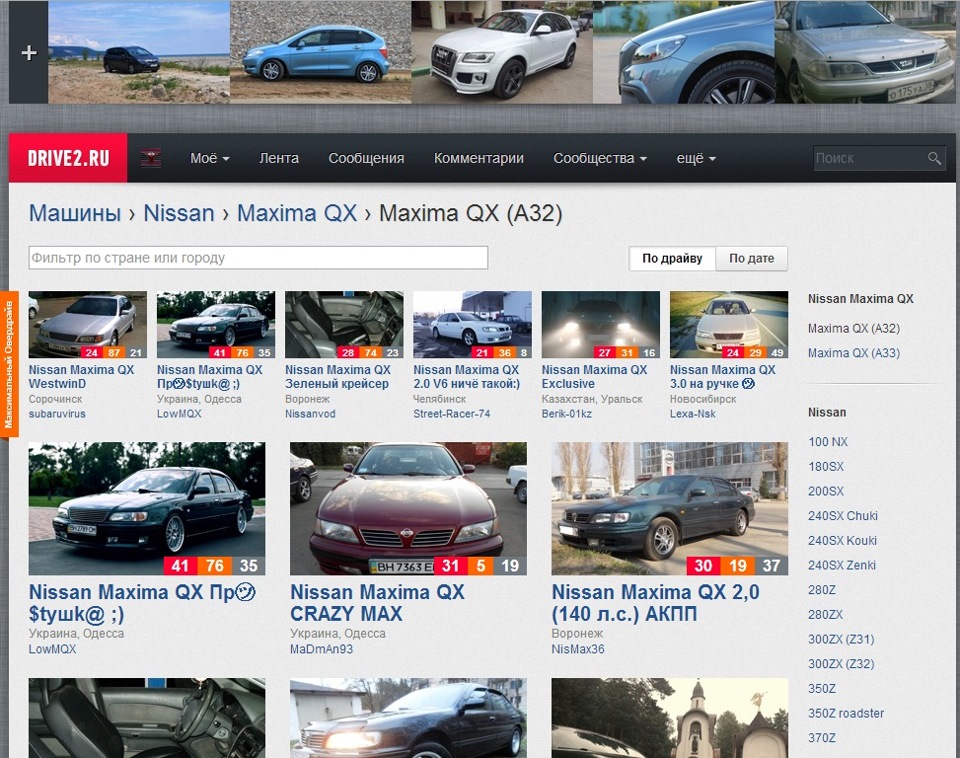
Task: Open user MaDmAn93 profile
Action: point(321,649)
